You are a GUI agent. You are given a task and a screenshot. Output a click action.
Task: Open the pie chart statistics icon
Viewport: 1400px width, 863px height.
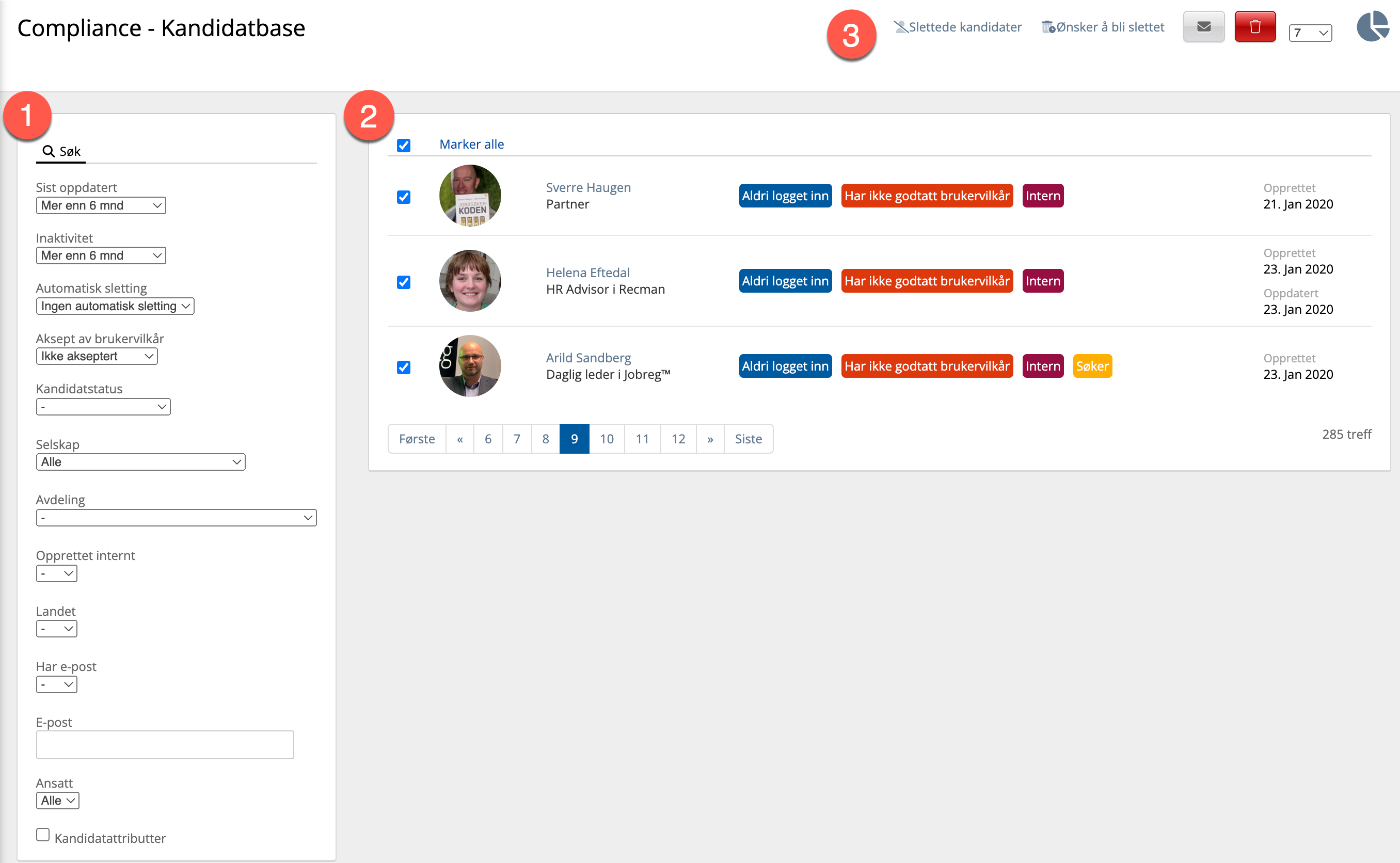[x=1372, y=27]
